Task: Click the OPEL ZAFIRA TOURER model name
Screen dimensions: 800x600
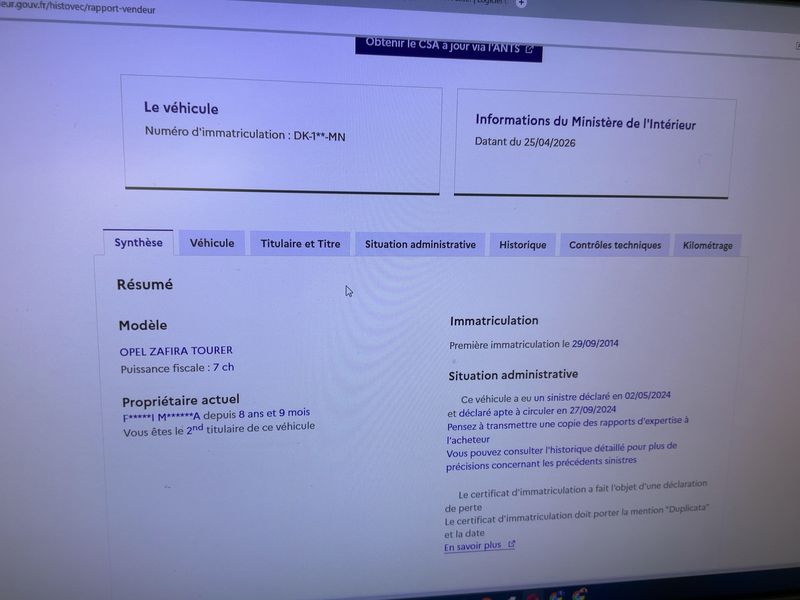Action: [176, 351]
